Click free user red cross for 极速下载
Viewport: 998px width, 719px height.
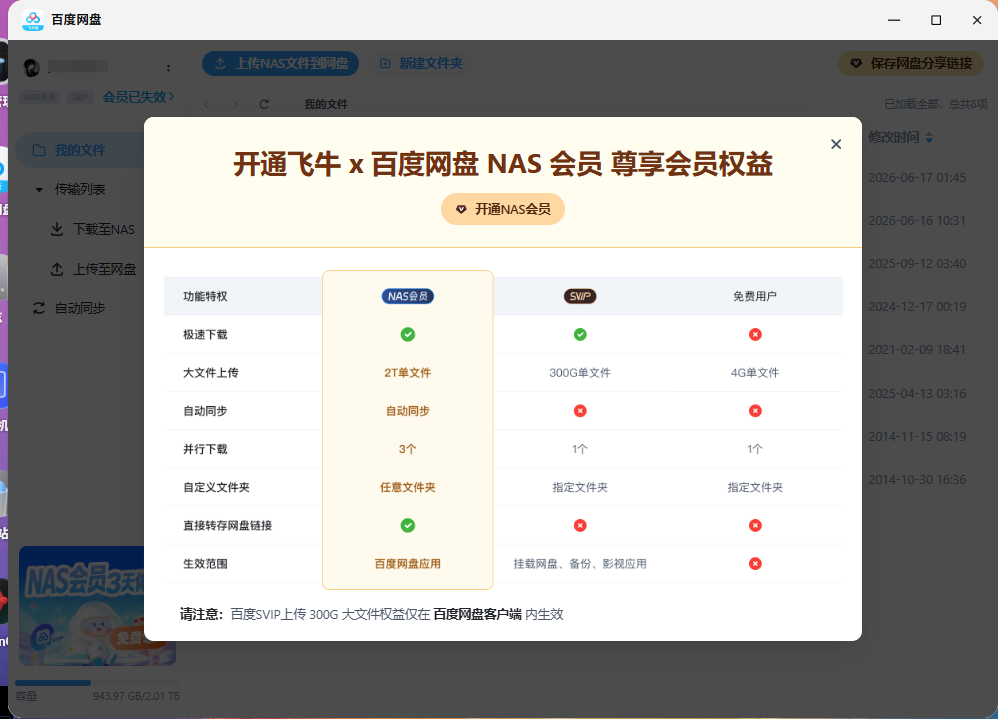[x=756, y=334]
